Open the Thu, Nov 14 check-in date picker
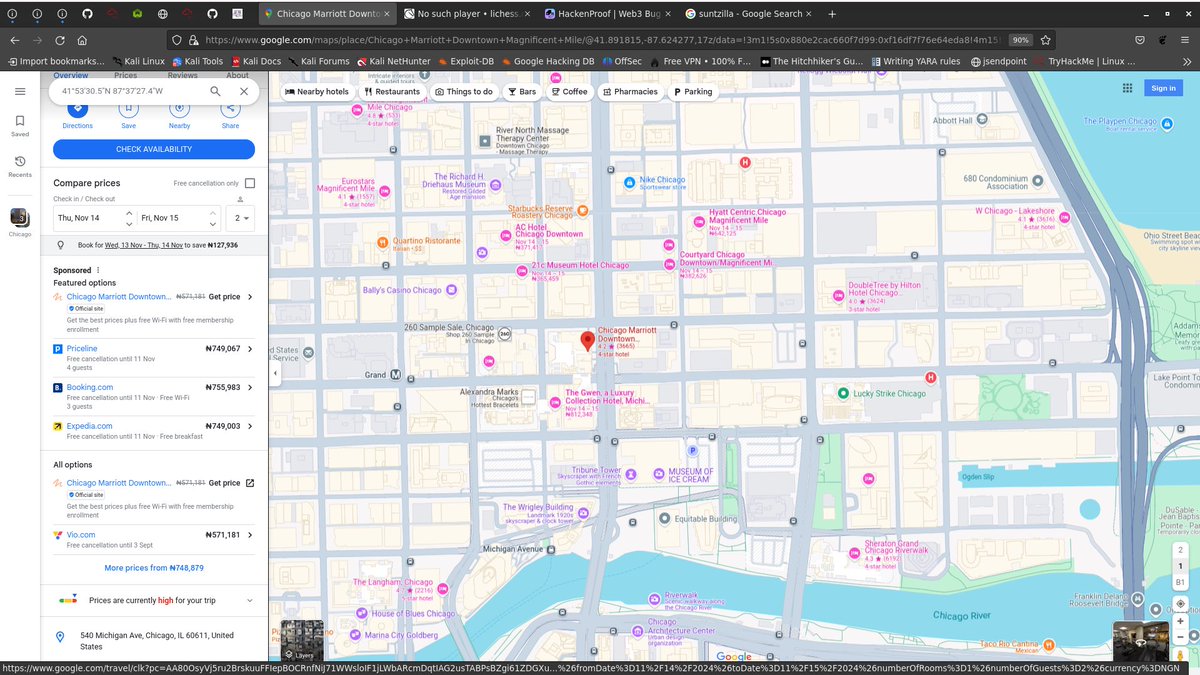 (x=94, y=217)
